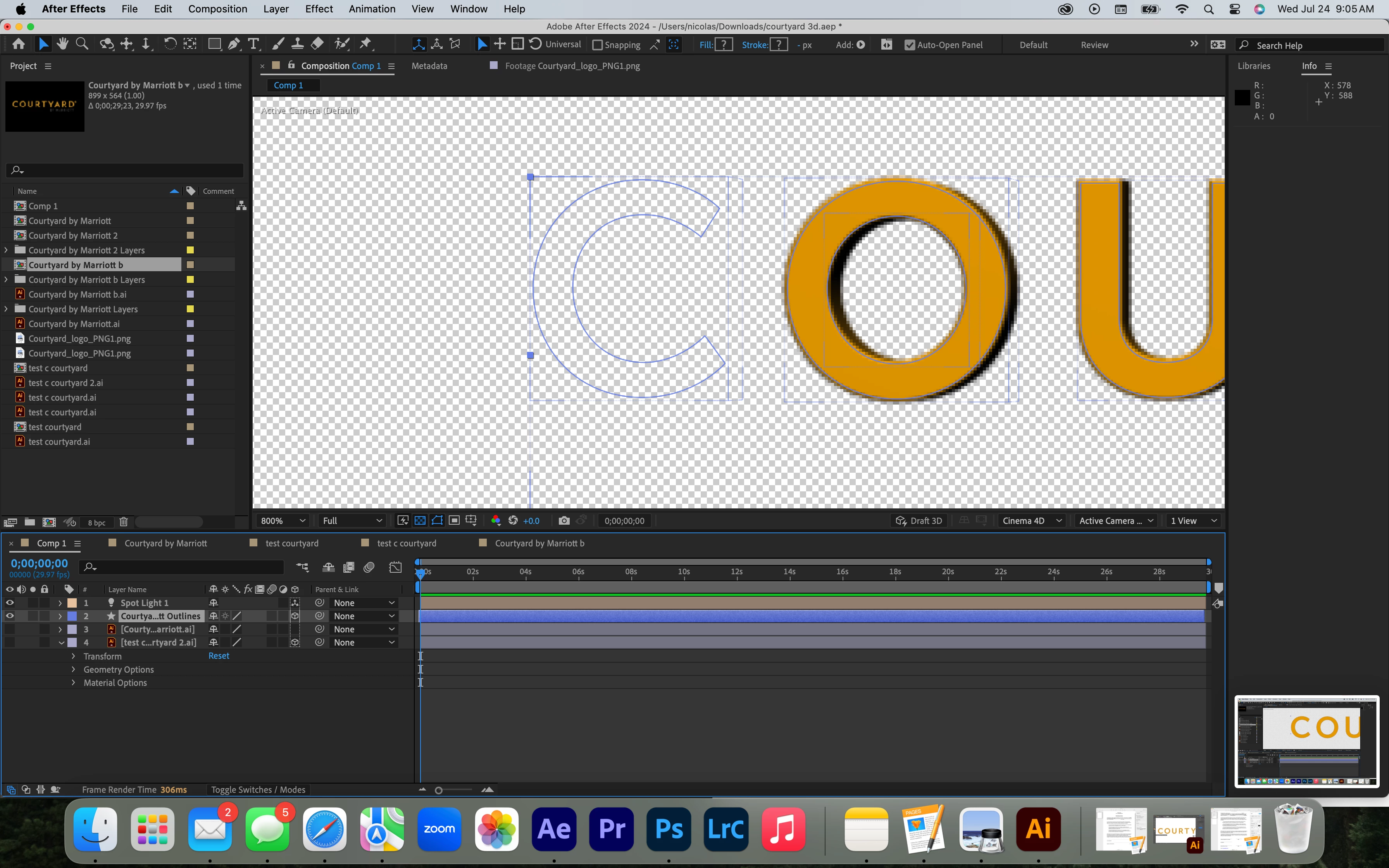Click the Take Snapshot camera icon
The height and width of the screenshot is (868, 1389).
[x=564, y=521]
